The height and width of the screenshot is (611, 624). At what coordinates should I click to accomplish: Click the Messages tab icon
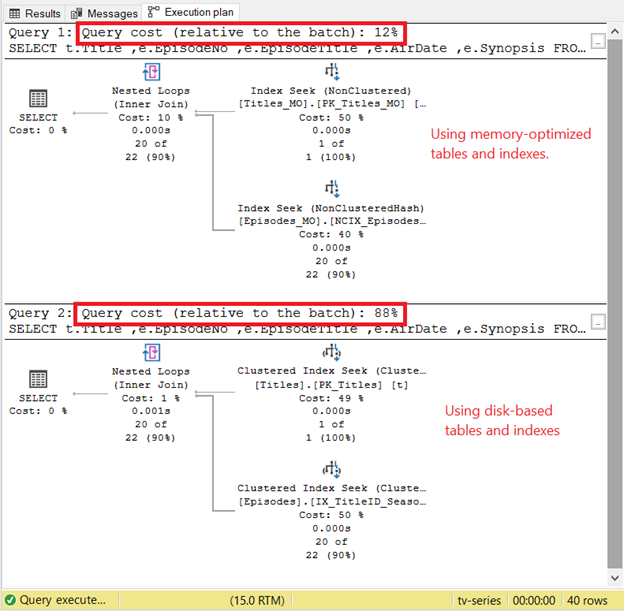[x=76, y=14]
